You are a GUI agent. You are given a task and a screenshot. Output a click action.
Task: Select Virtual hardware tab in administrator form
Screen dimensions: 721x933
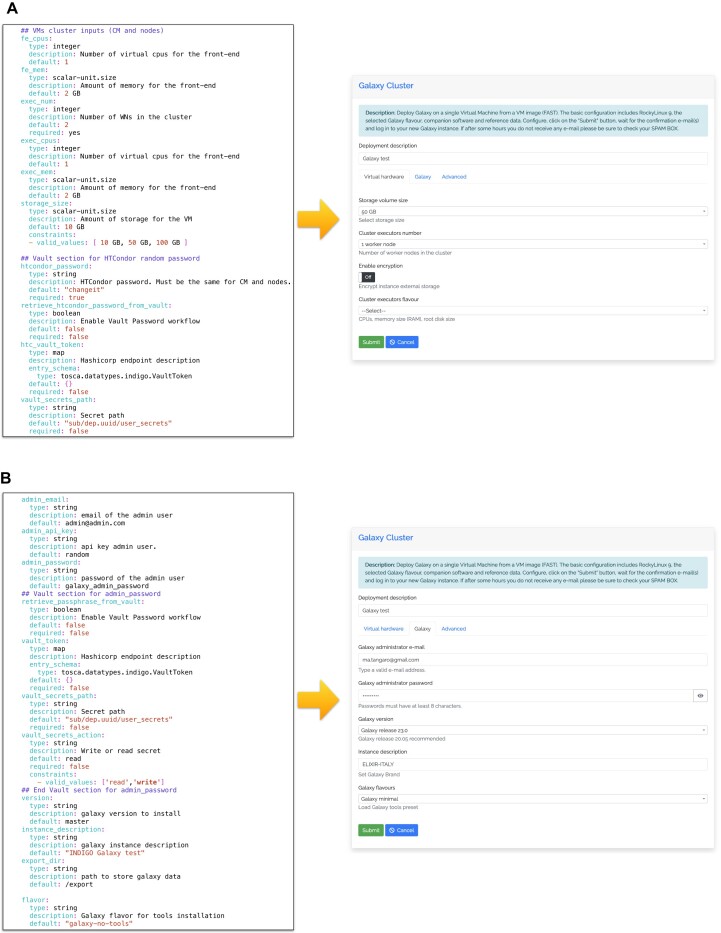383,629
